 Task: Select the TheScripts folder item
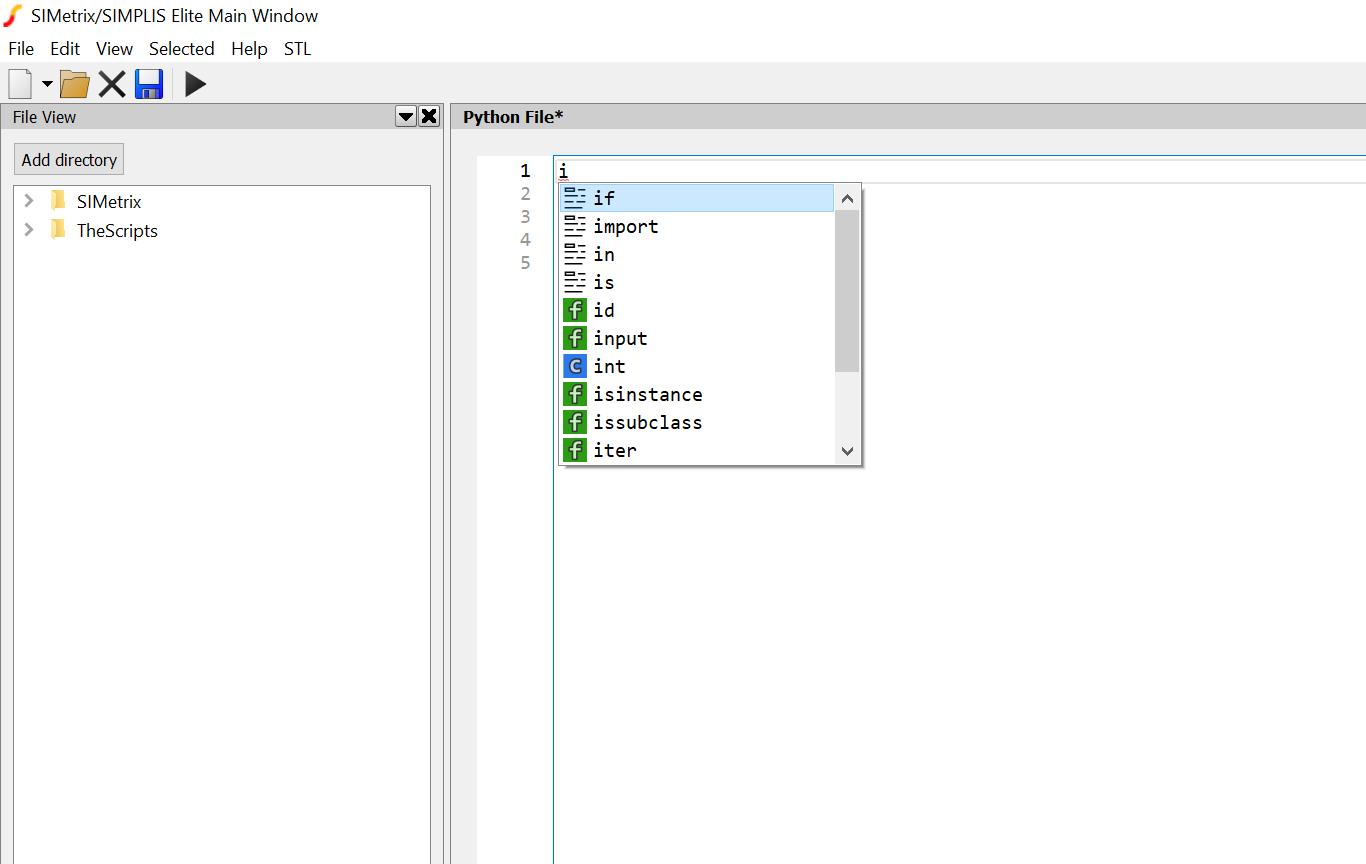click(x=117, y=231)
